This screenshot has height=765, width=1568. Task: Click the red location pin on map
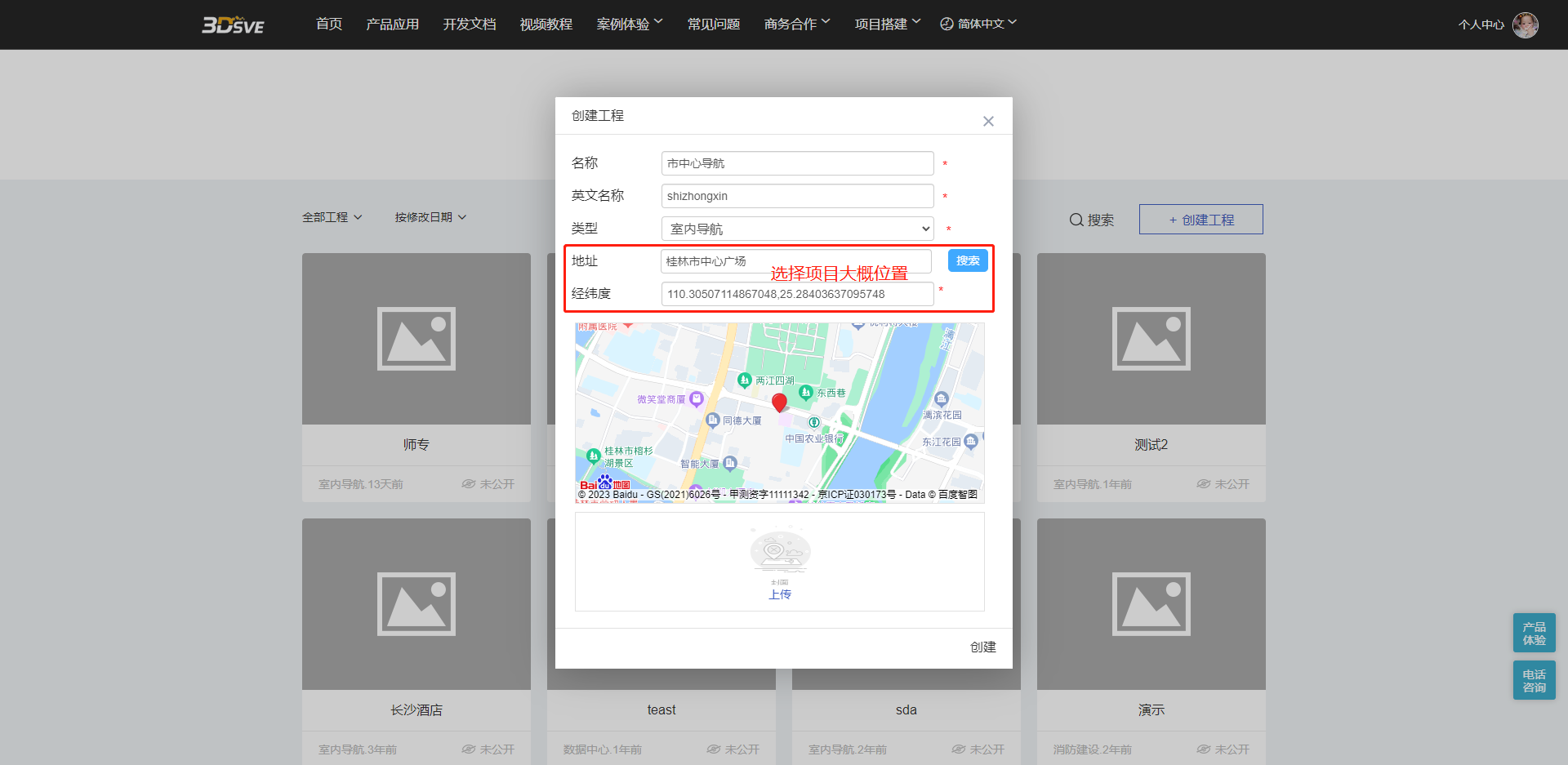779,402
